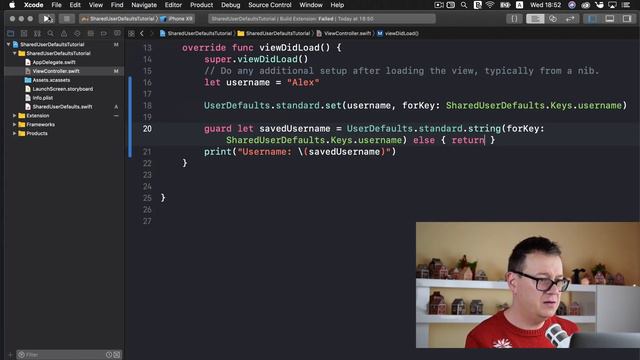
Task: Switch to the Assistant editor
Action: [x=553, y=19]
